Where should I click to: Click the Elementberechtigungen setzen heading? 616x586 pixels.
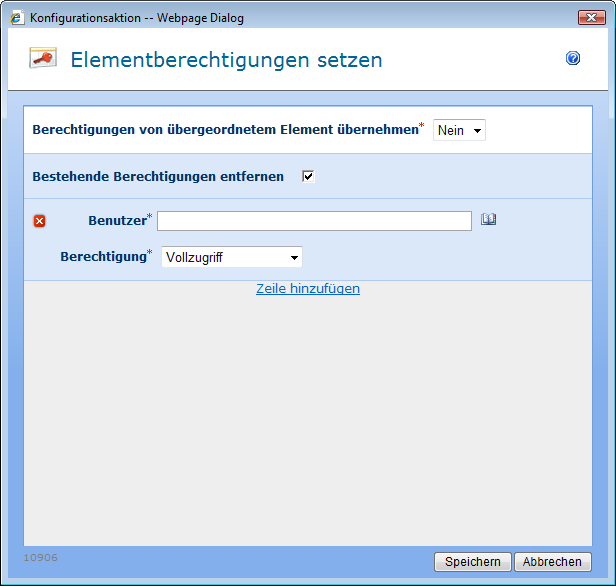pos(226,60)
